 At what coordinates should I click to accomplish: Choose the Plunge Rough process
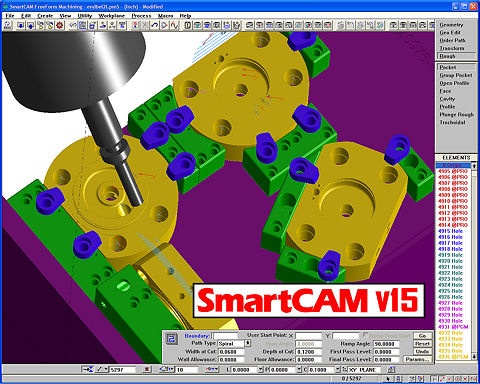pos(456,115)
